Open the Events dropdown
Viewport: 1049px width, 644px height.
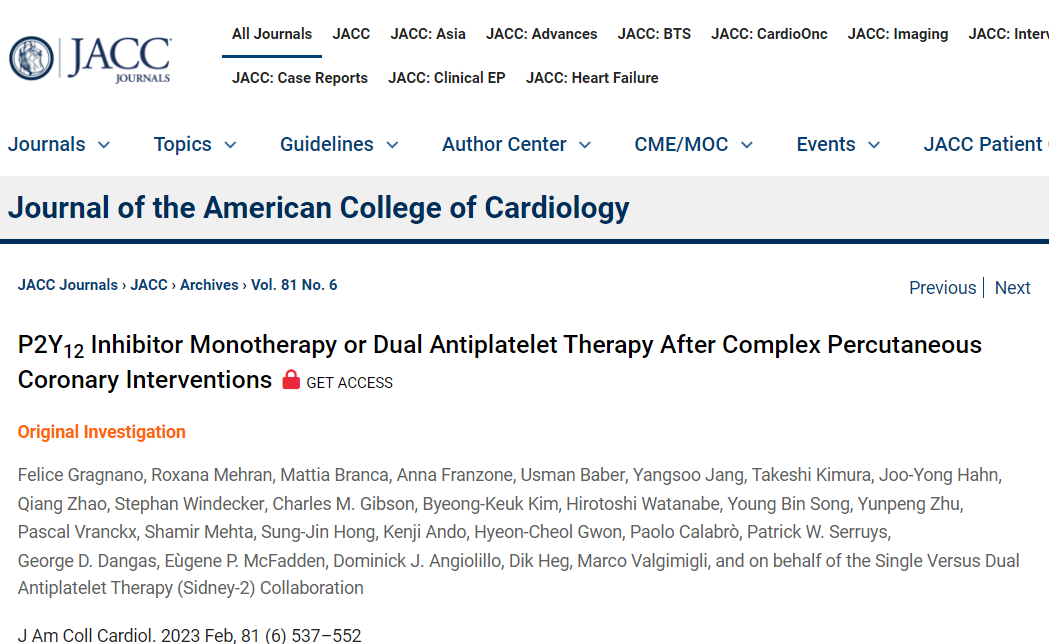pyautogui.click(x=838, y=144)
